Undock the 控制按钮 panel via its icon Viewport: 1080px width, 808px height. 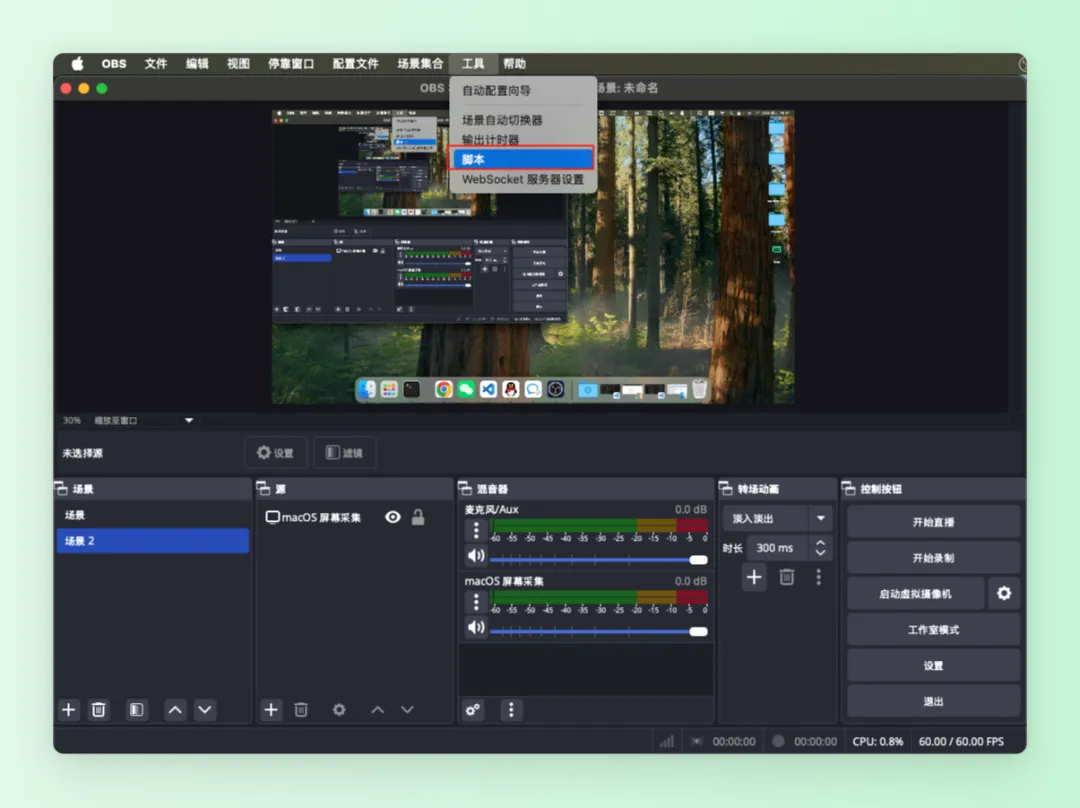[x=849, y=488]
